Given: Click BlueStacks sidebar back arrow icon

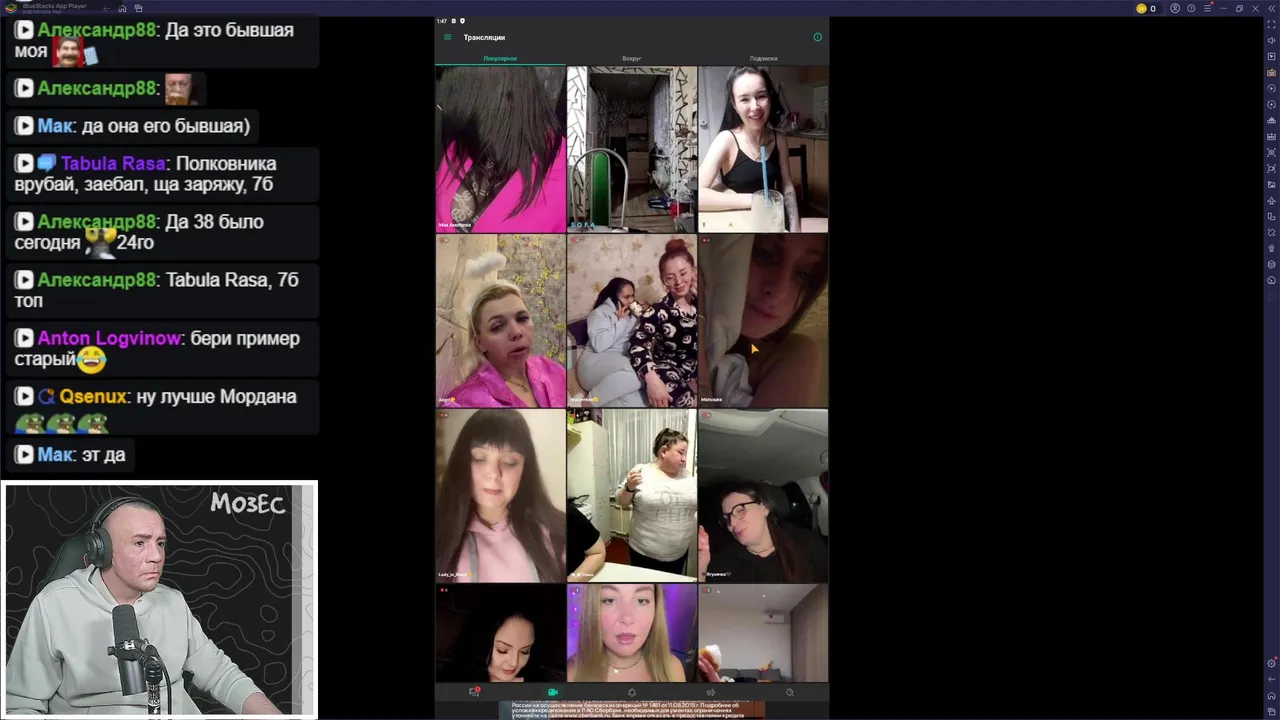Looking at the screenshot, I should [1271, 679].
